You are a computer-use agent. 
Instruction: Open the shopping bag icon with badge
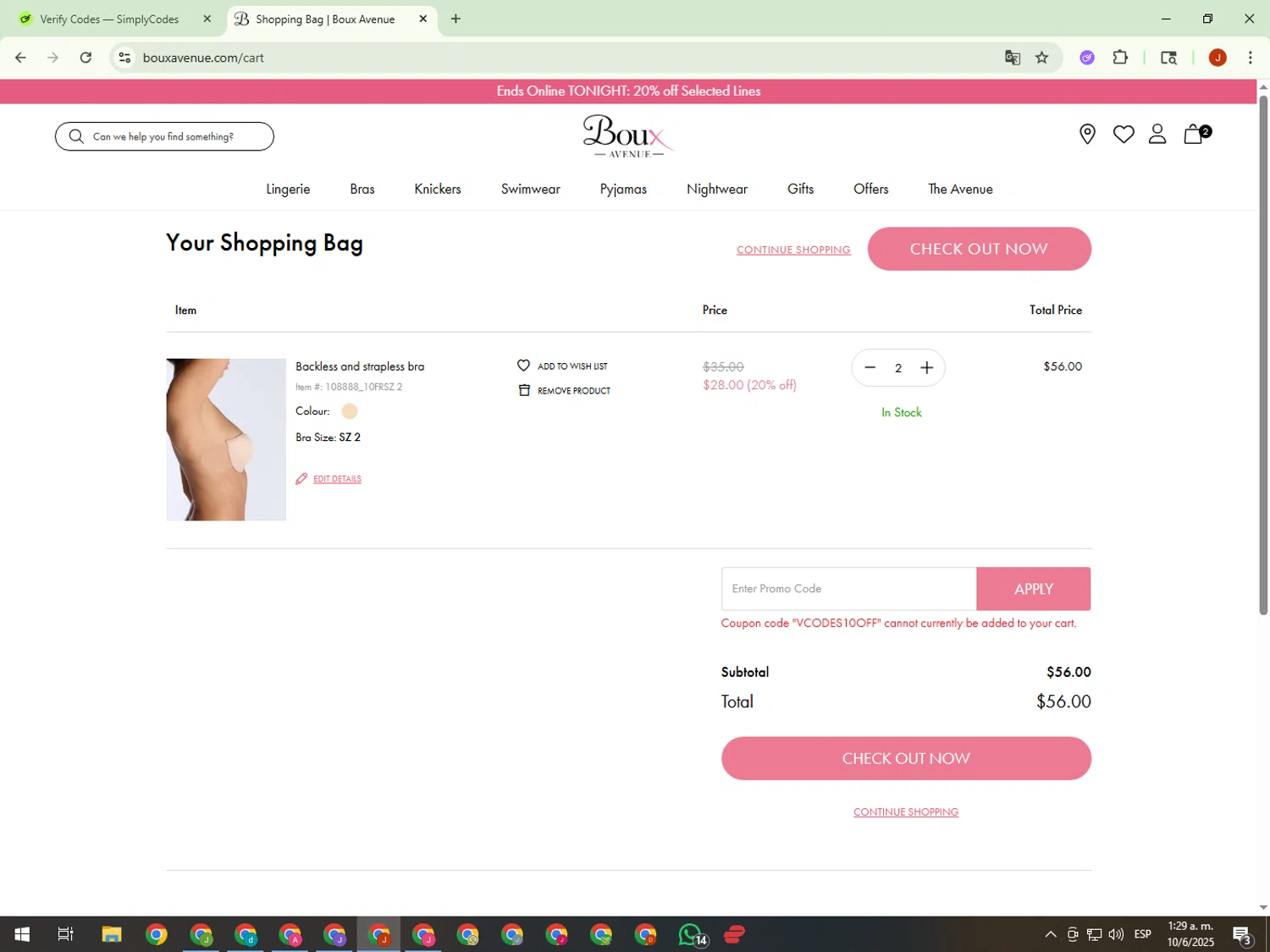[x=1195, y=134]
